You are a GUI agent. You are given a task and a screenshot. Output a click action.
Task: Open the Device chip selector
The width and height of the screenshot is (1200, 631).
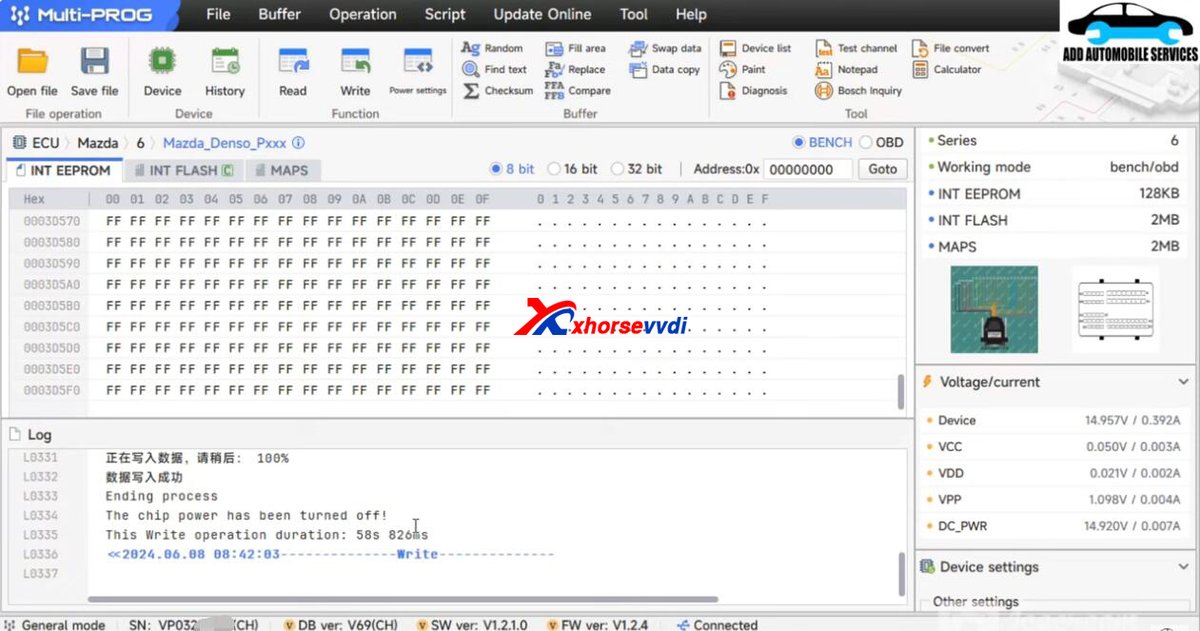click(x=162, y=72)
